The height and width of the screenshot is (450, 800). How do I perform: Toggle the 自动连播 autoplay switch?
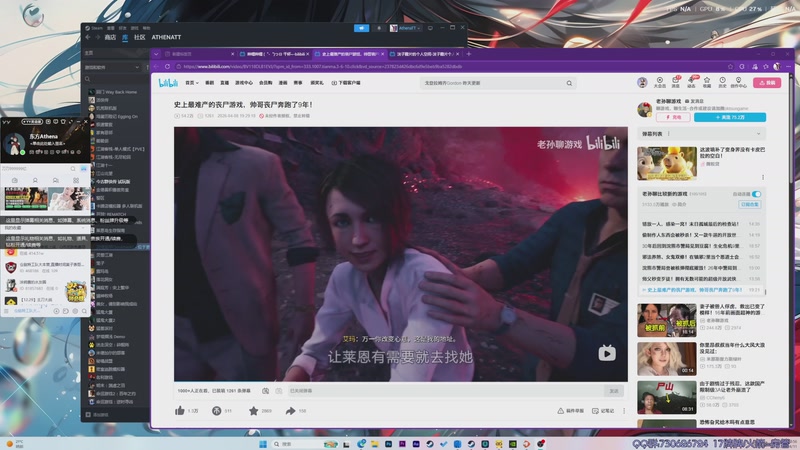pos(756,194)
